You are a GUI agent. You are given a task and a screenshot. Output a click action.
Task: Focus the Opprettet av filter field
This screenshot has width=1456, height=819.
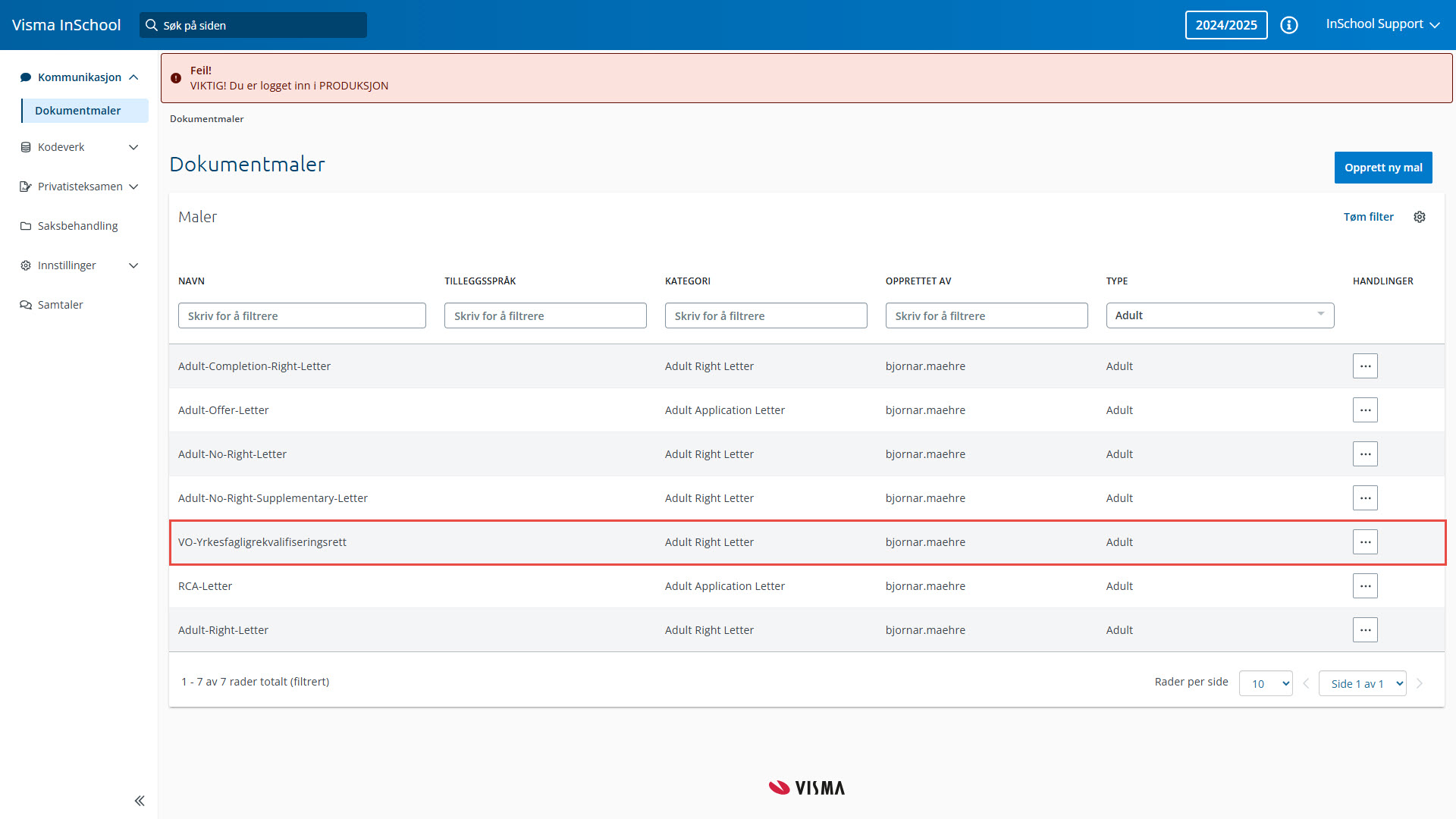[x=987, y=315]
